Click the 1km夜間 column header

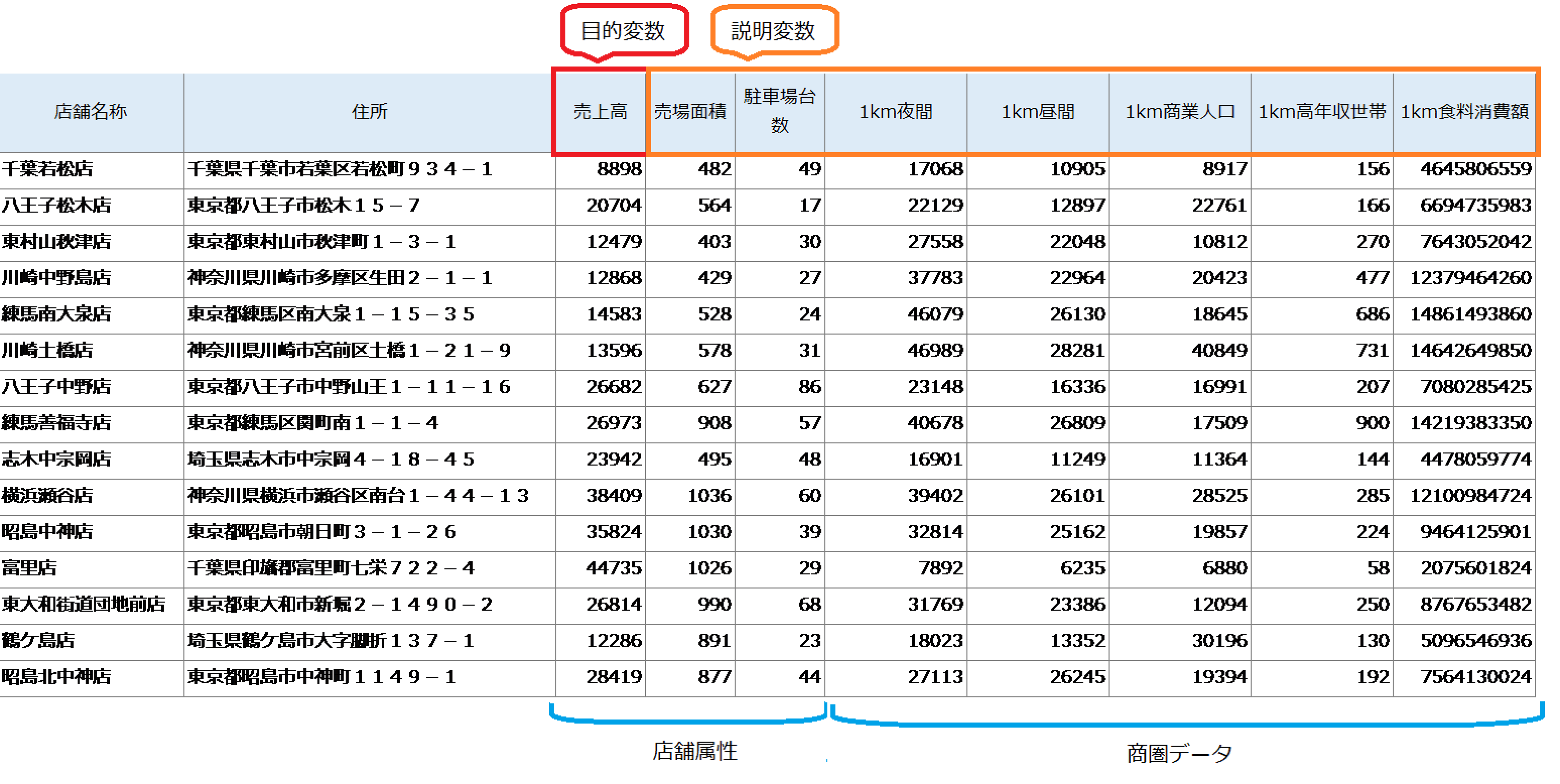click(x=896, y=112)
